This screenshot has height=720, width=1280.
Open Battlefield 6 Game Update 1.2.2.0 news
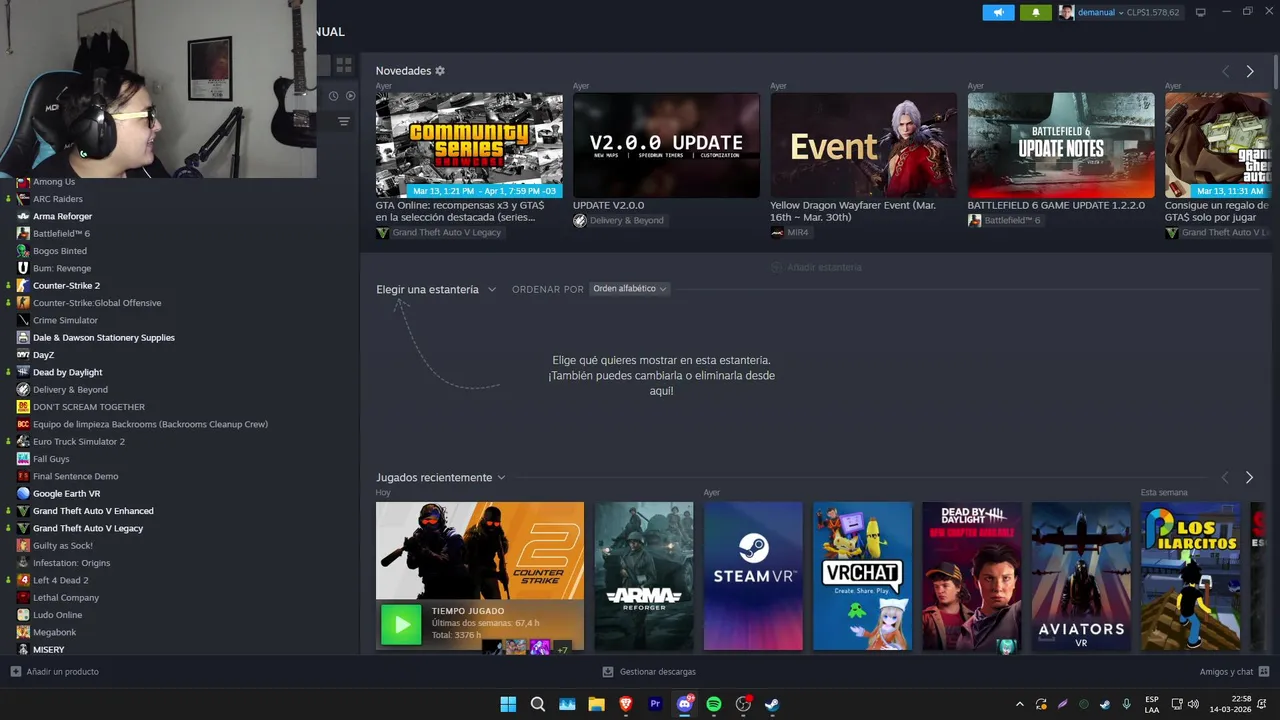[1061, 145]
